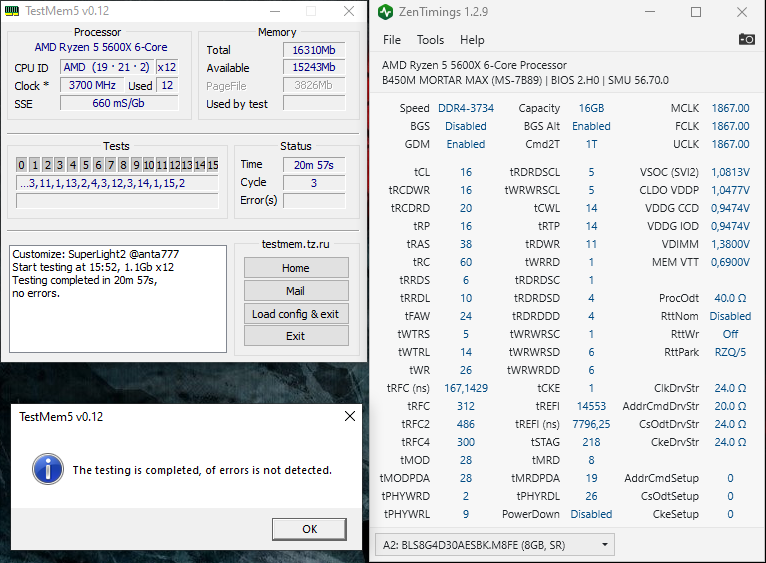Click the PowerDown Disabled value
Image resolution: width=766 pixels, height=563 pixels.
click(x=591, y=514)
